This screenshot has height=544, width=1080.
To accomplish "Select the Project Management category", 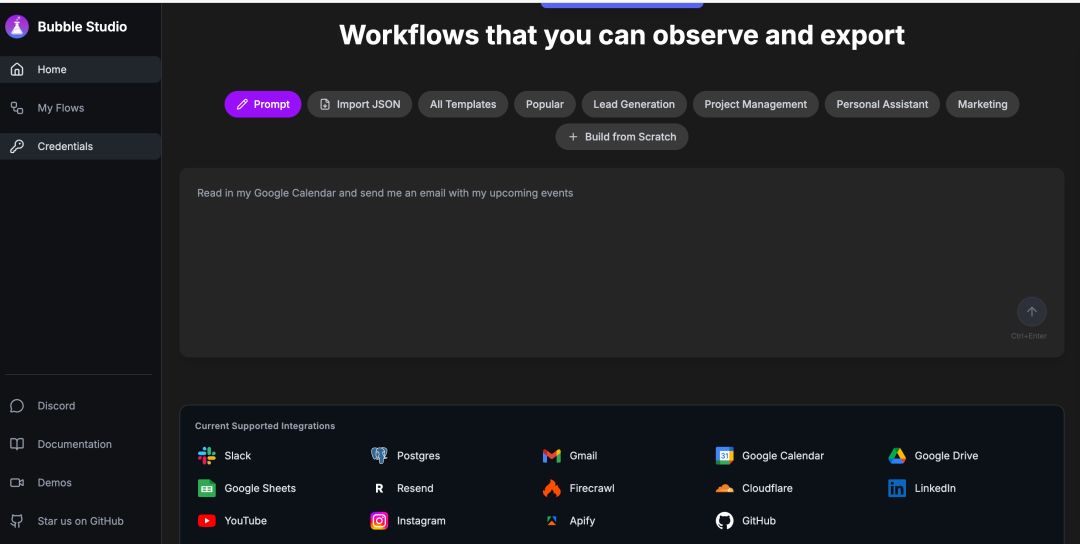I will [x=756, y=104].
